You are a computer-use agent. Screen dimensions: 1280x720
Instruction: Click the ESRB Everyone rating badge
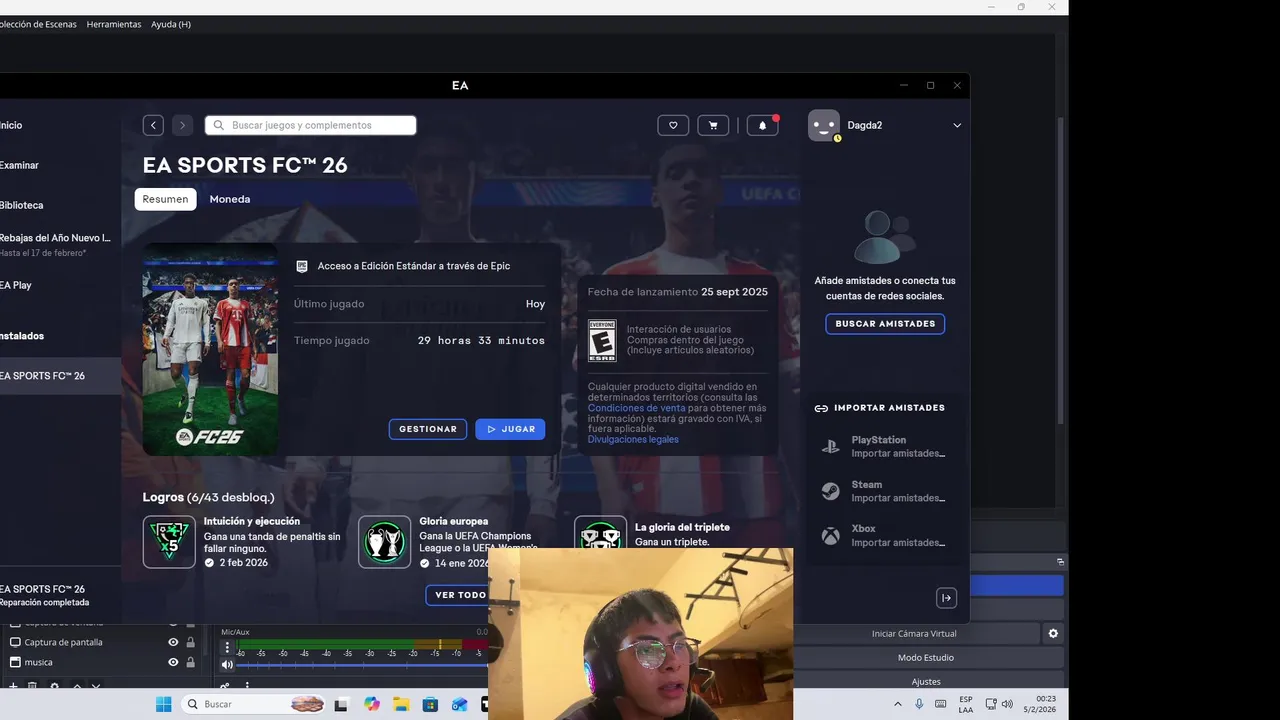coord(602,340)
